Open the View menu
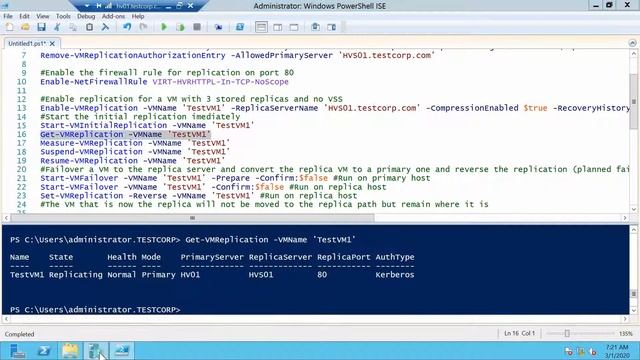The width and height of the screenshot is (640, 360). click(x=42, y=16)
